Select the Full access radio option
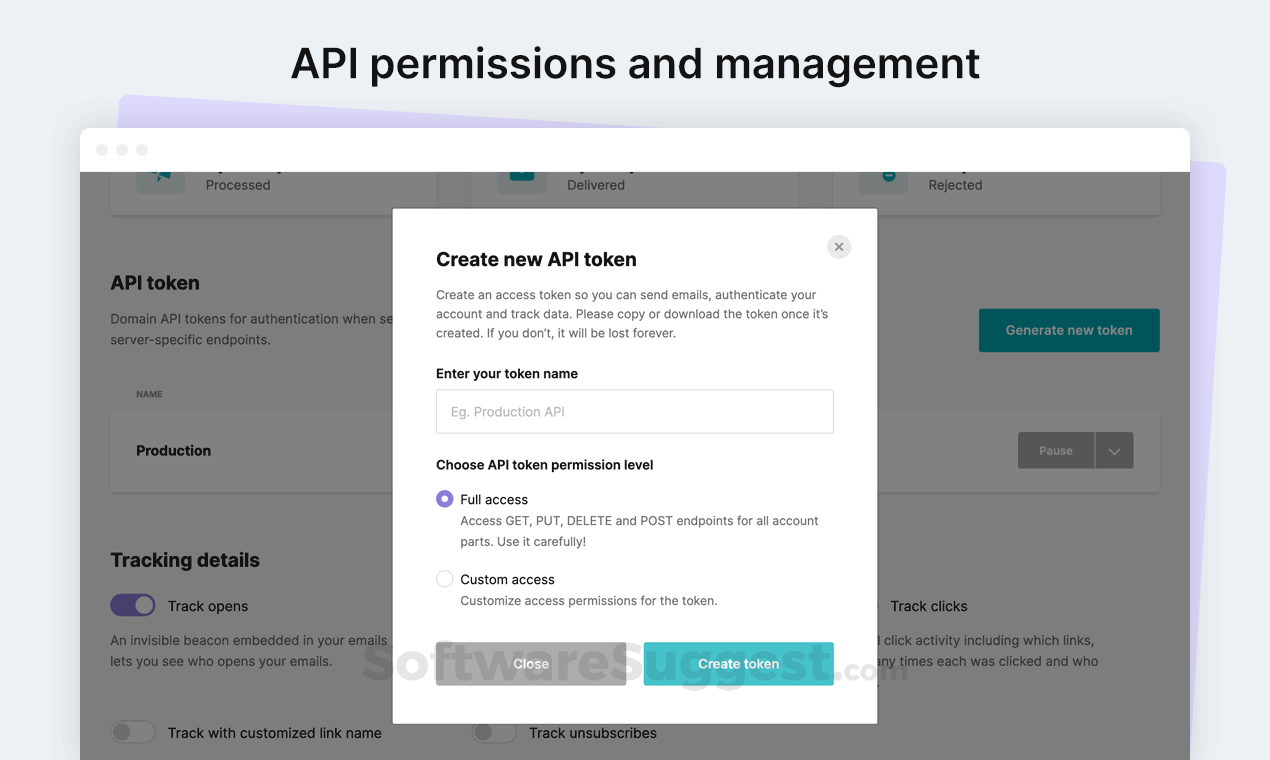 click(445, 499)
